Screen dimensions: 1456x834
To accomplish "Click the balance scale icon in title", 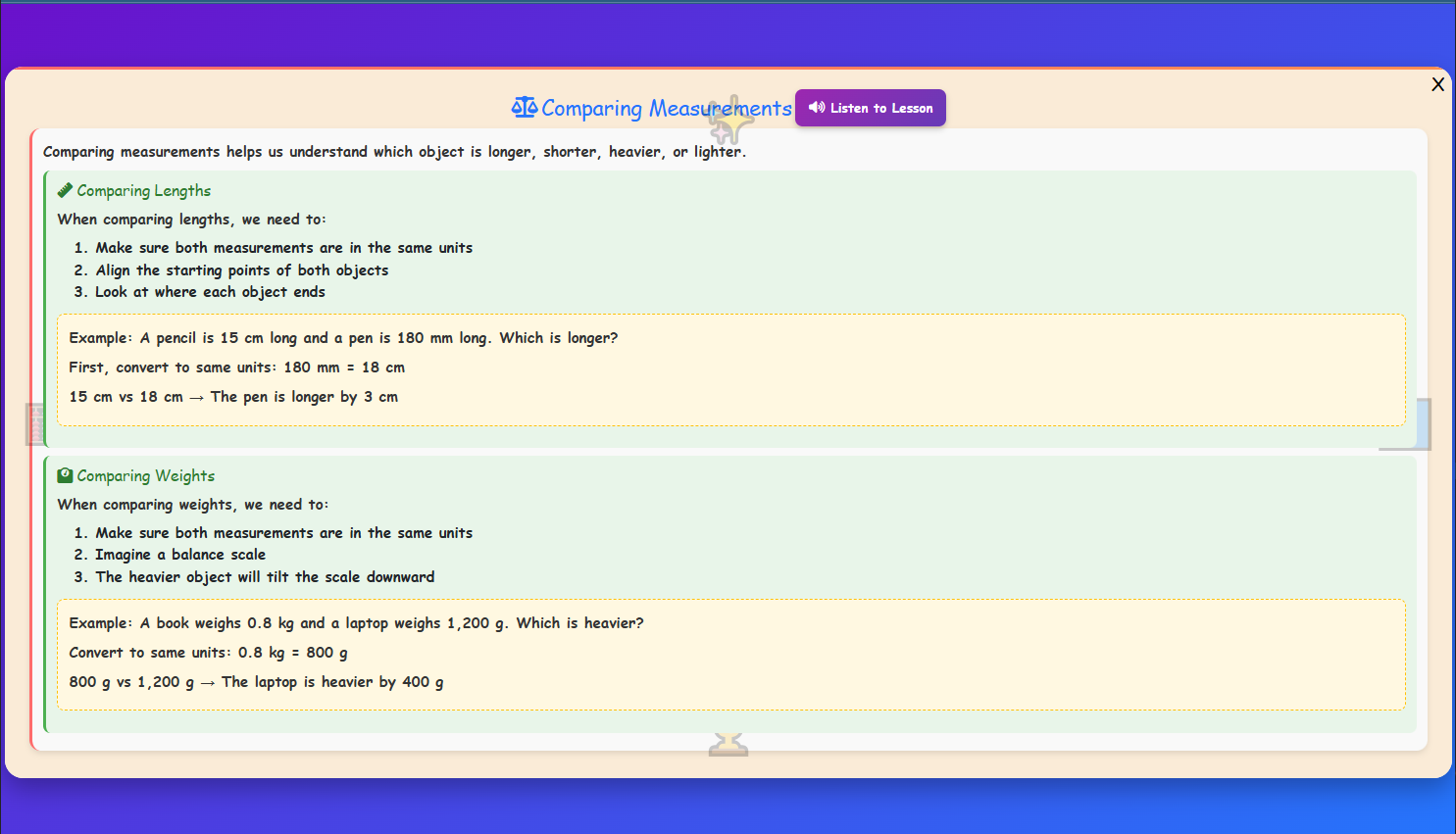I will click(524, 108).
